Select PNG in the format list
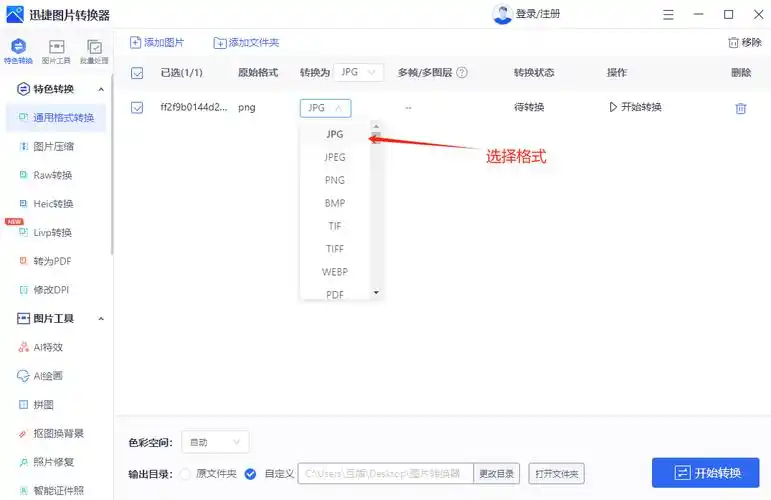Image resolution: width=771 pixels, height=500 pixels. point(335,180)
